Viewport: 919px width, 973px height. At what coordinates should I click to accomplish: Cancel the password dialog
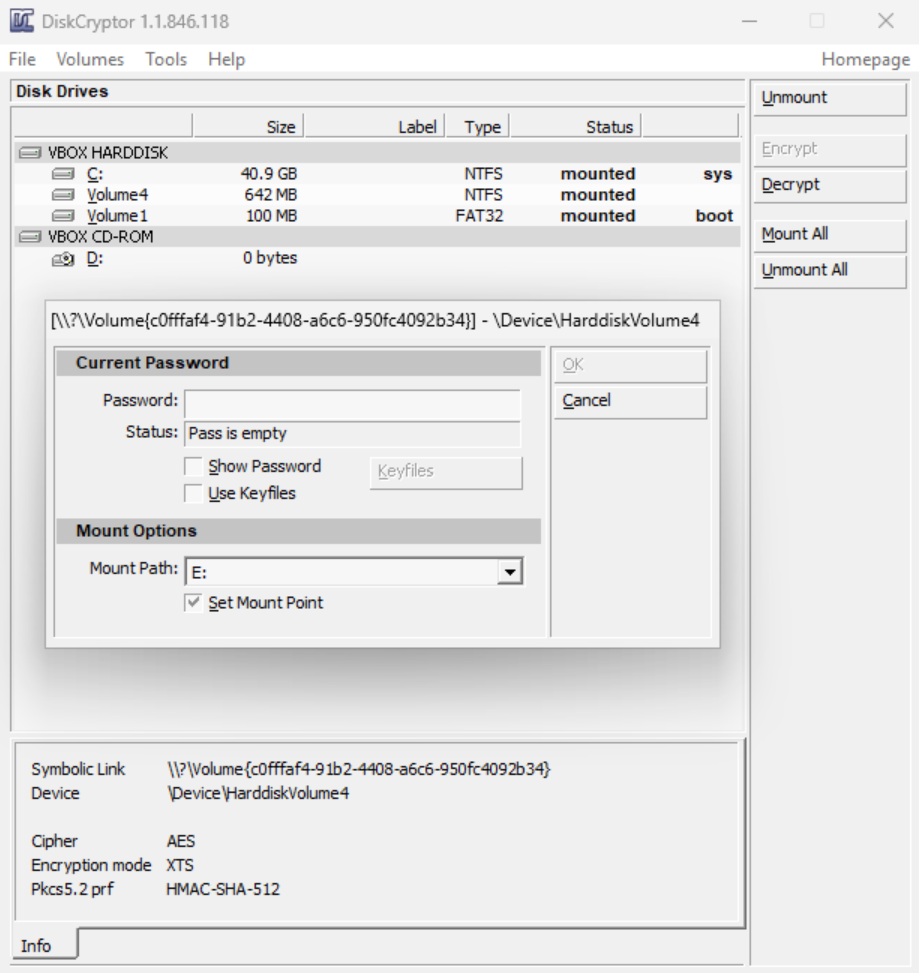tap(630, 401)
